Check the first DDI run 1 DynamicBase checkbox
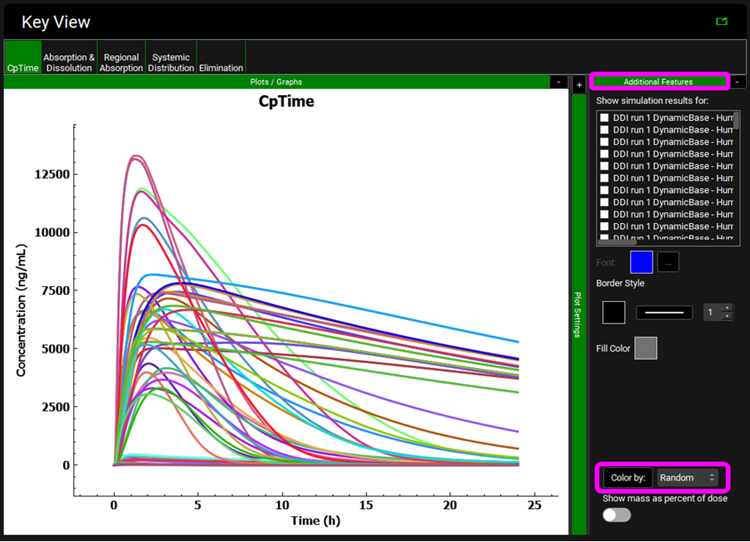 pyautogui.click(x=604, y=118)
